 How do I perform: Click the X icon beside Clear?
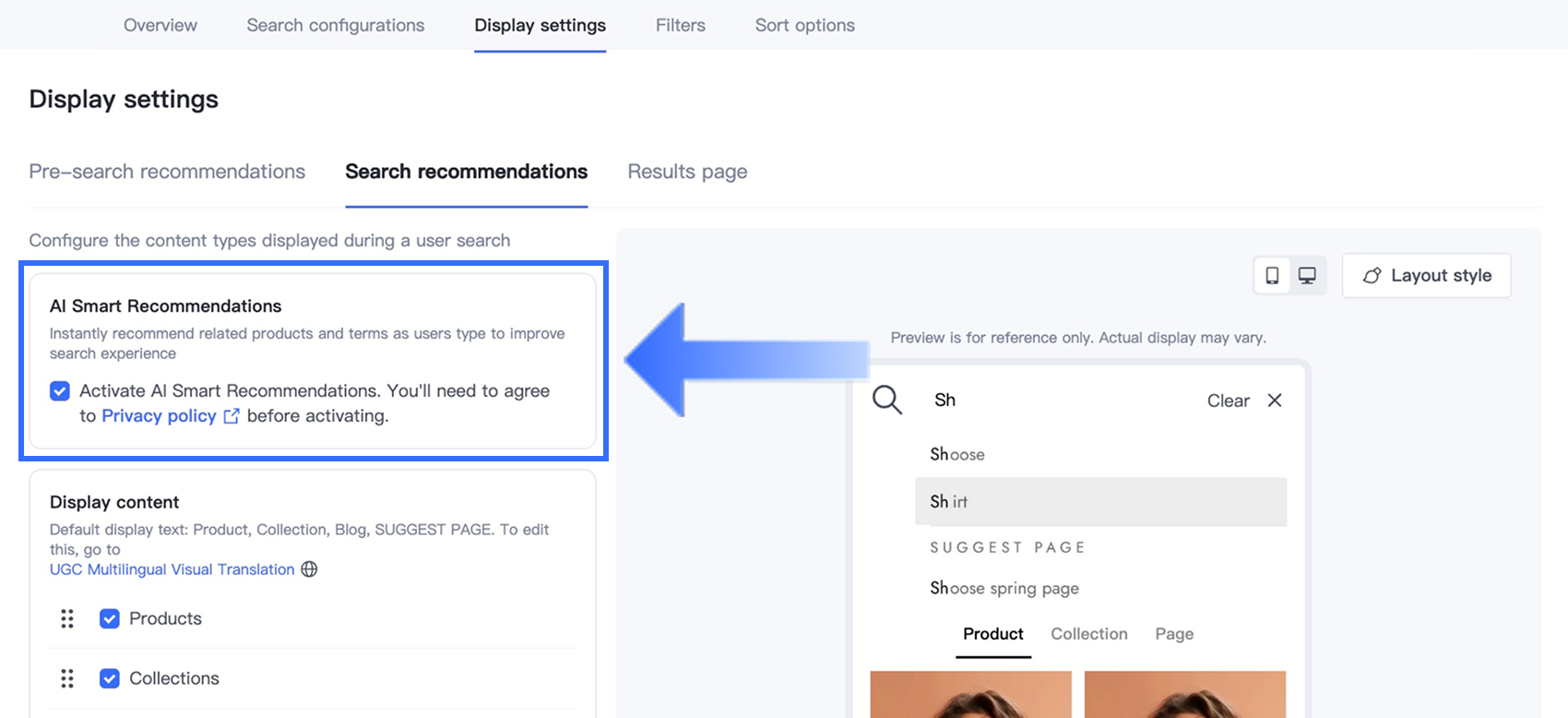(1275, 401)
